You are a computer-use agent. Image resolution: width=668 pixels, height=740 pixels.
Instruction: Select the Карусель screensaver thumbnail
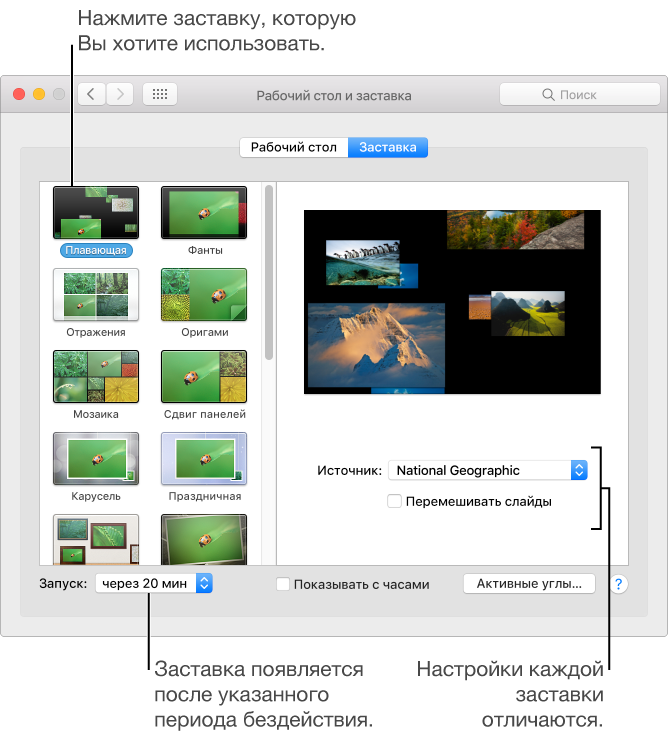point(96,459)
